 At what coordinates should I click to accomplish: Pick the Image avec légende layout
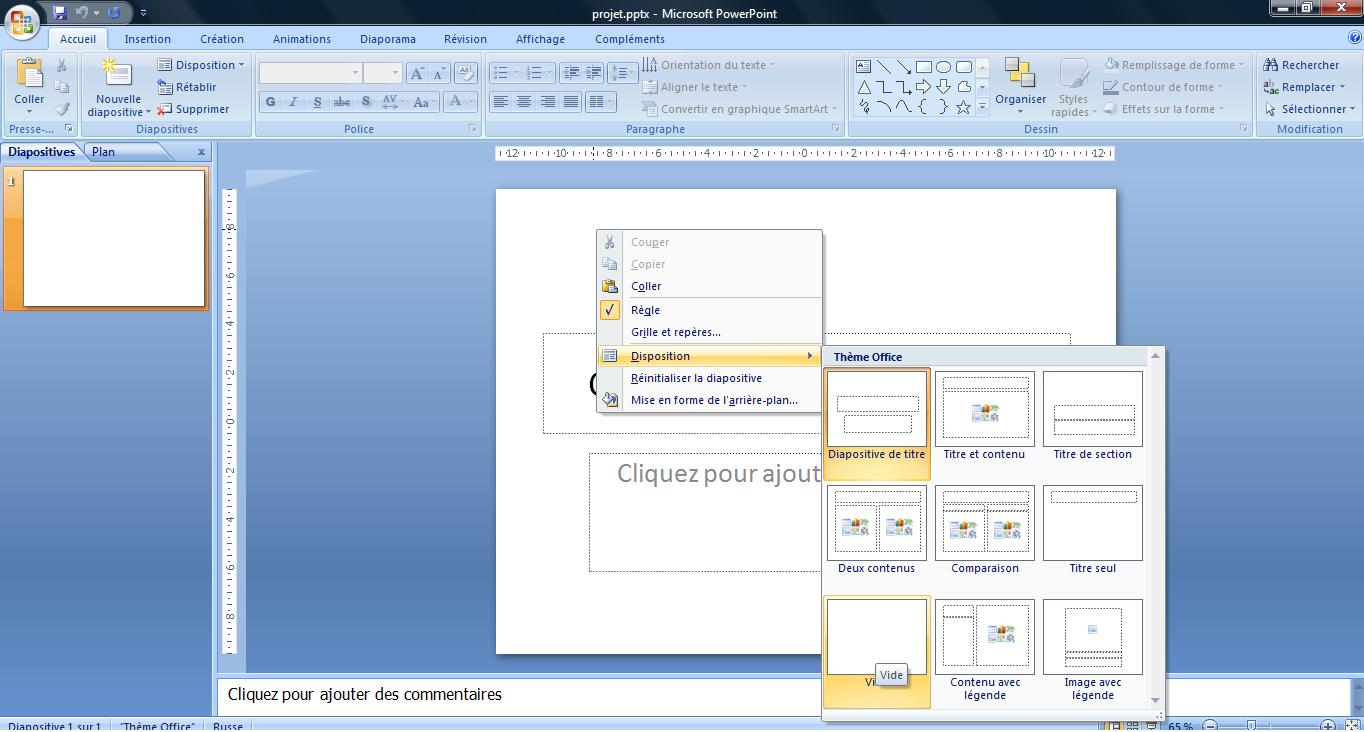click(1092, 651)
